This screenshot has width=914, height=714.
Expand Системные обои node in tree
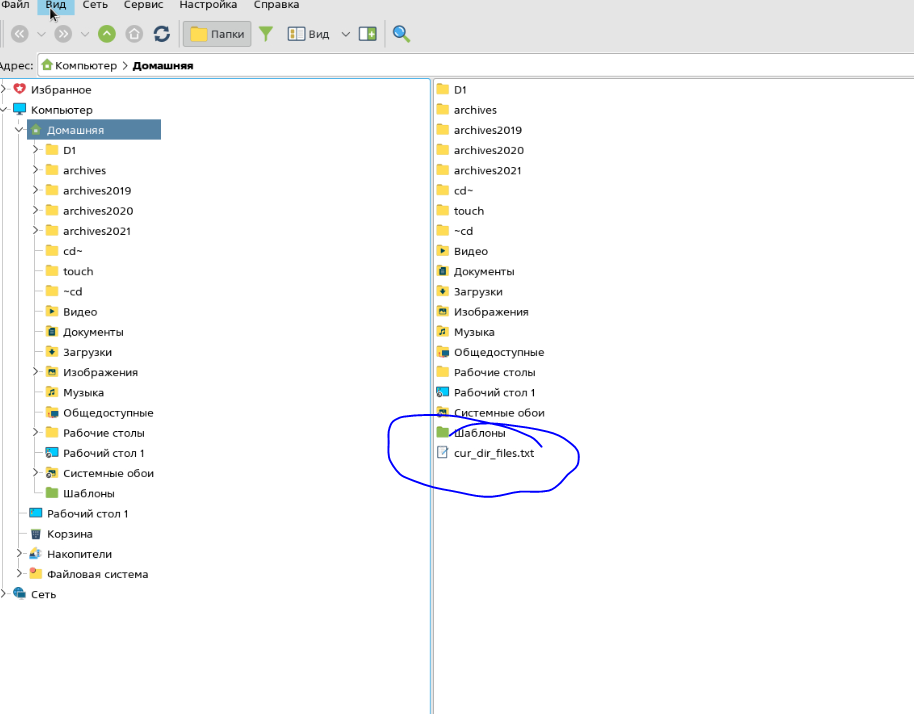(x=36, y=473)
